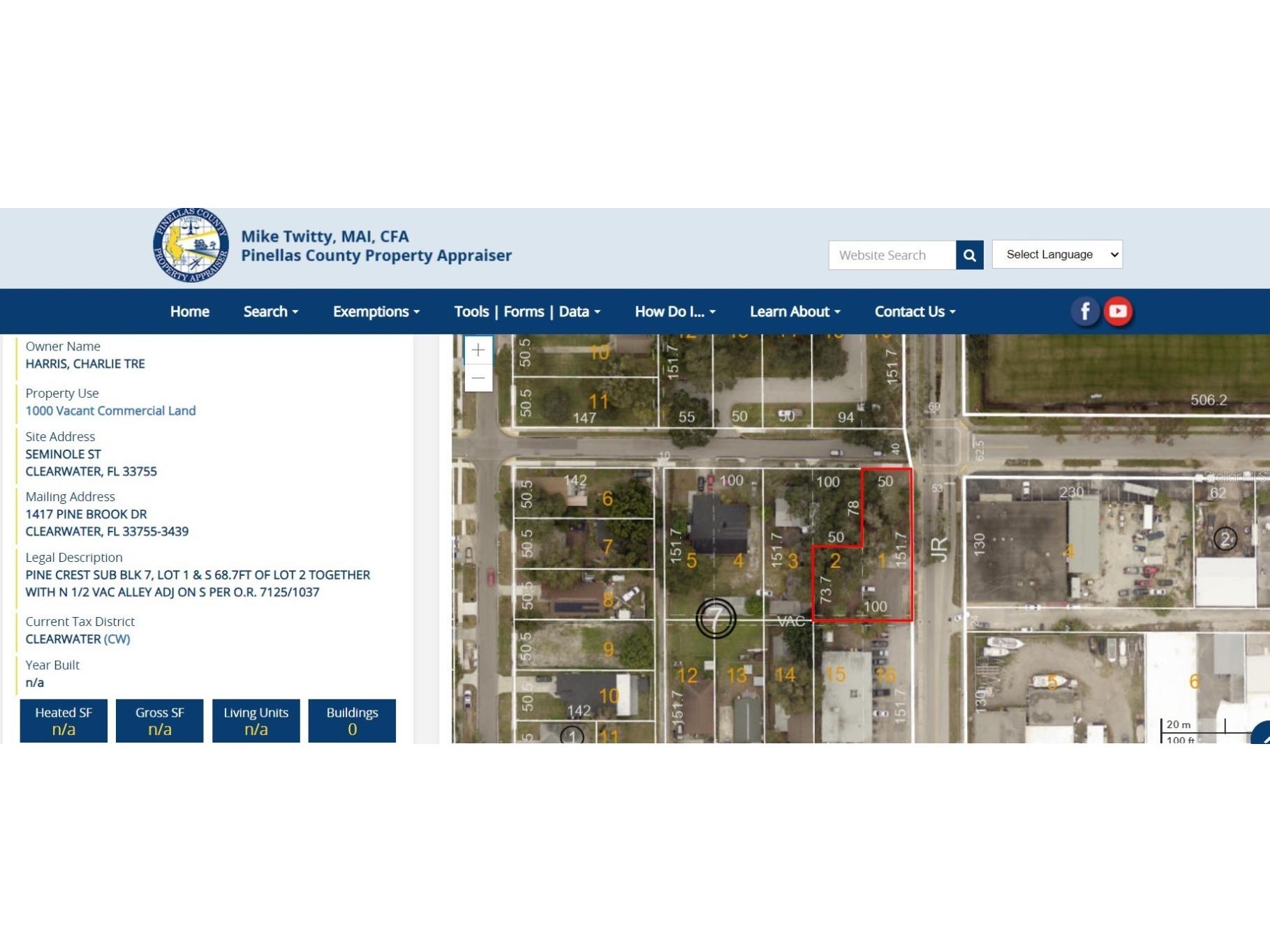Open the Select Language dropdown

click(x=1056, y=254)
